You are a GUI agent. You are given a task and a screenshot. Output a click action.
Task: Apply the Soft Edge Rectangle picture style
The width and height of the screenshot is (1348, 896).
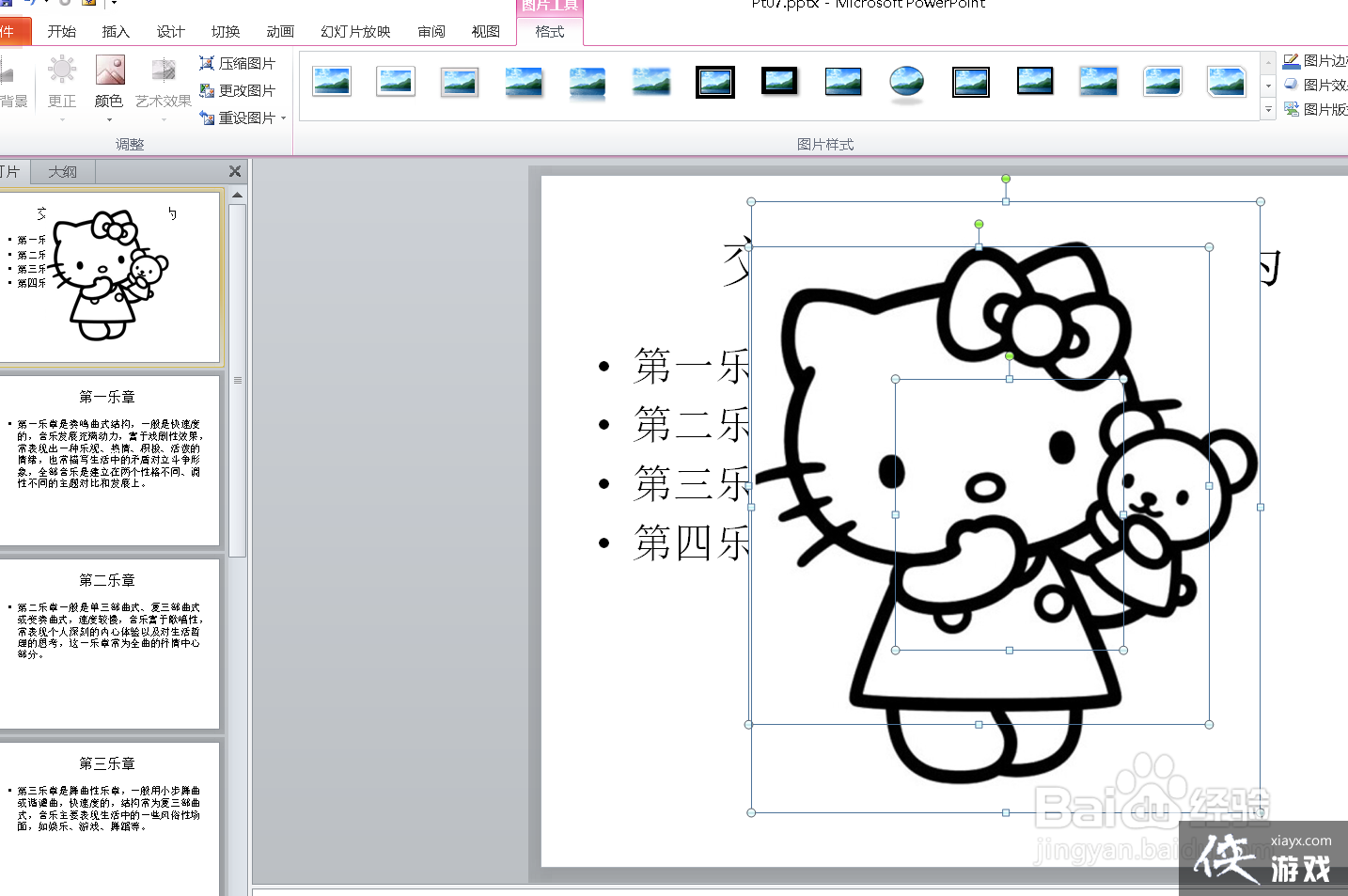coord(651,82)
